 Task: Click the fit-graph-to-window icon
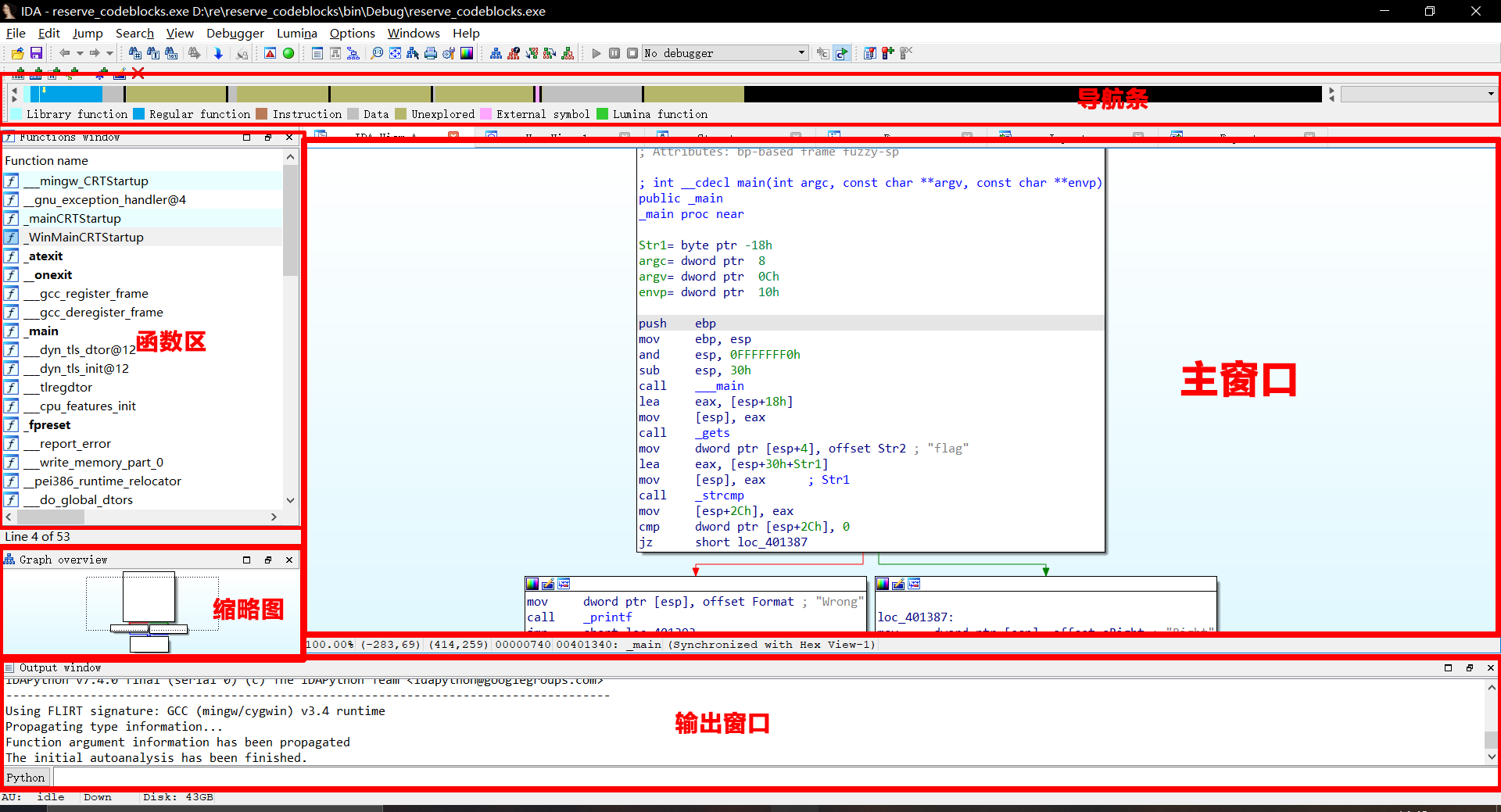pyautogui.click(x=395, y=53)
